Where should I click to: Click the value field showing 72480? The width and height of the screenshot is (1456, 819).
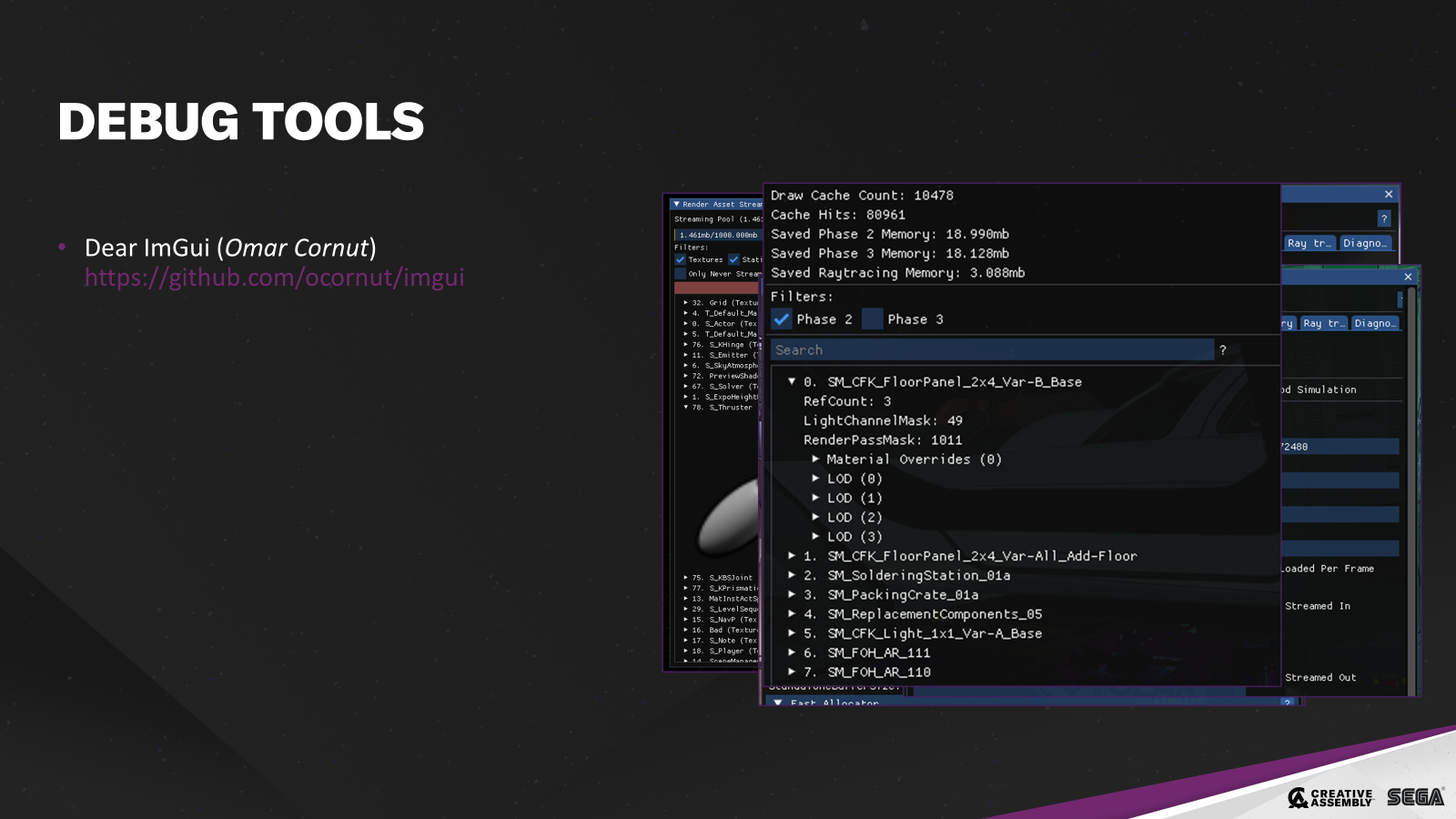tap(1340, 447)
